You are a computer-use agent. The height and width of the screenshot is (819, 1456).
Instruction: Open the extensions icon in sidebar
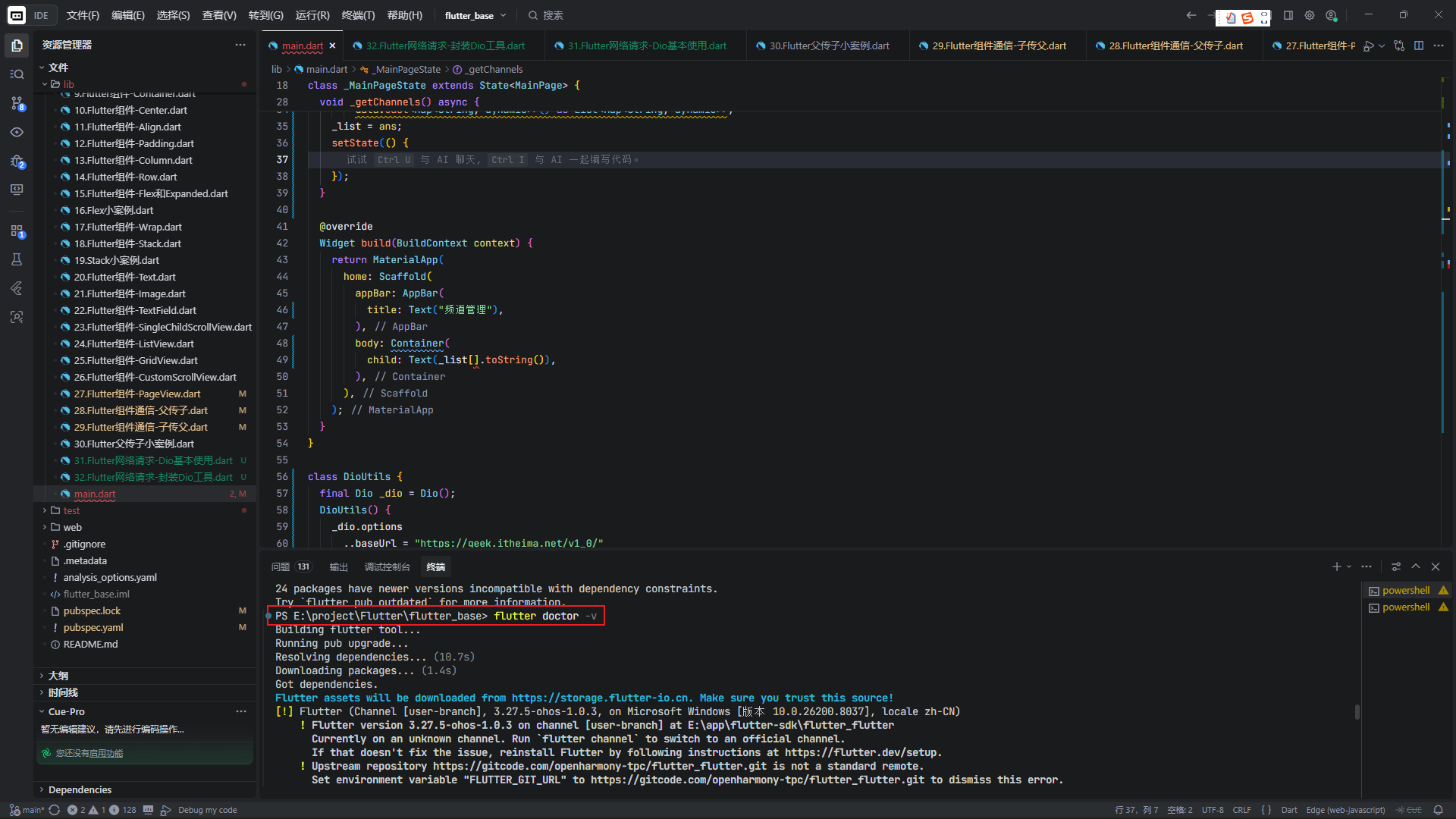[x=17, y=231]
